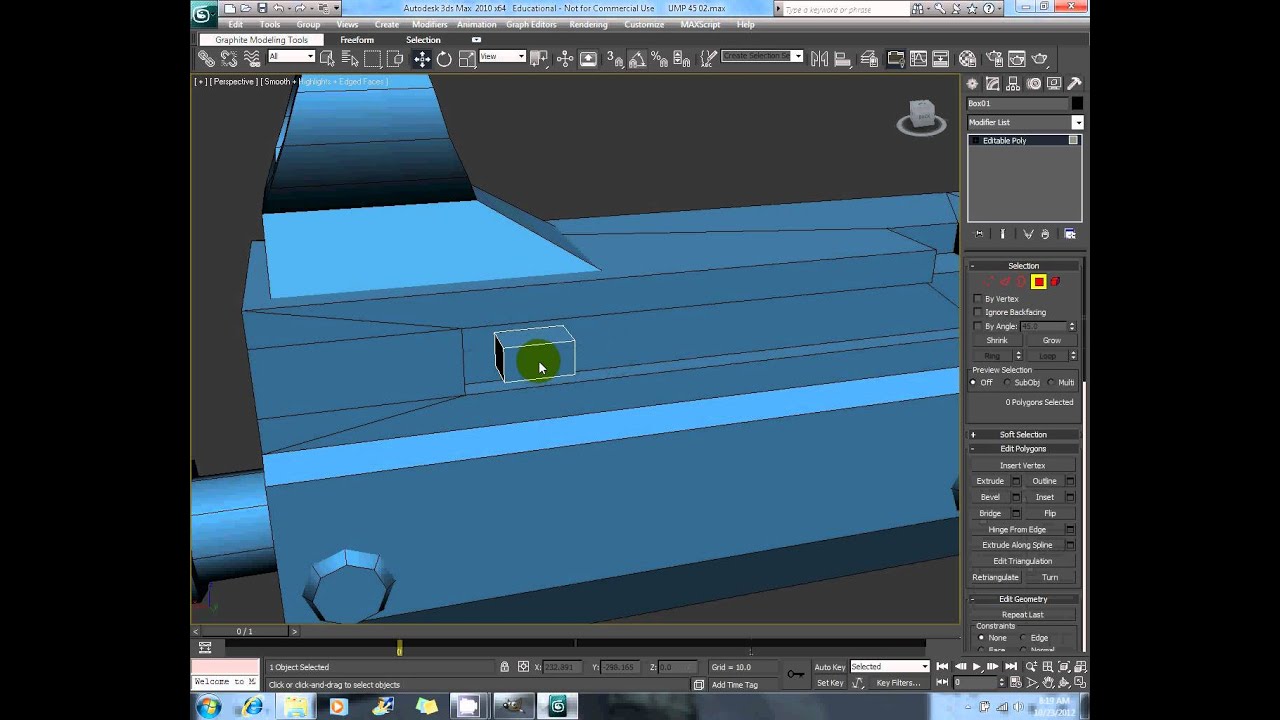Enable the Ignore Backfacing checkbox

point(978,312)
